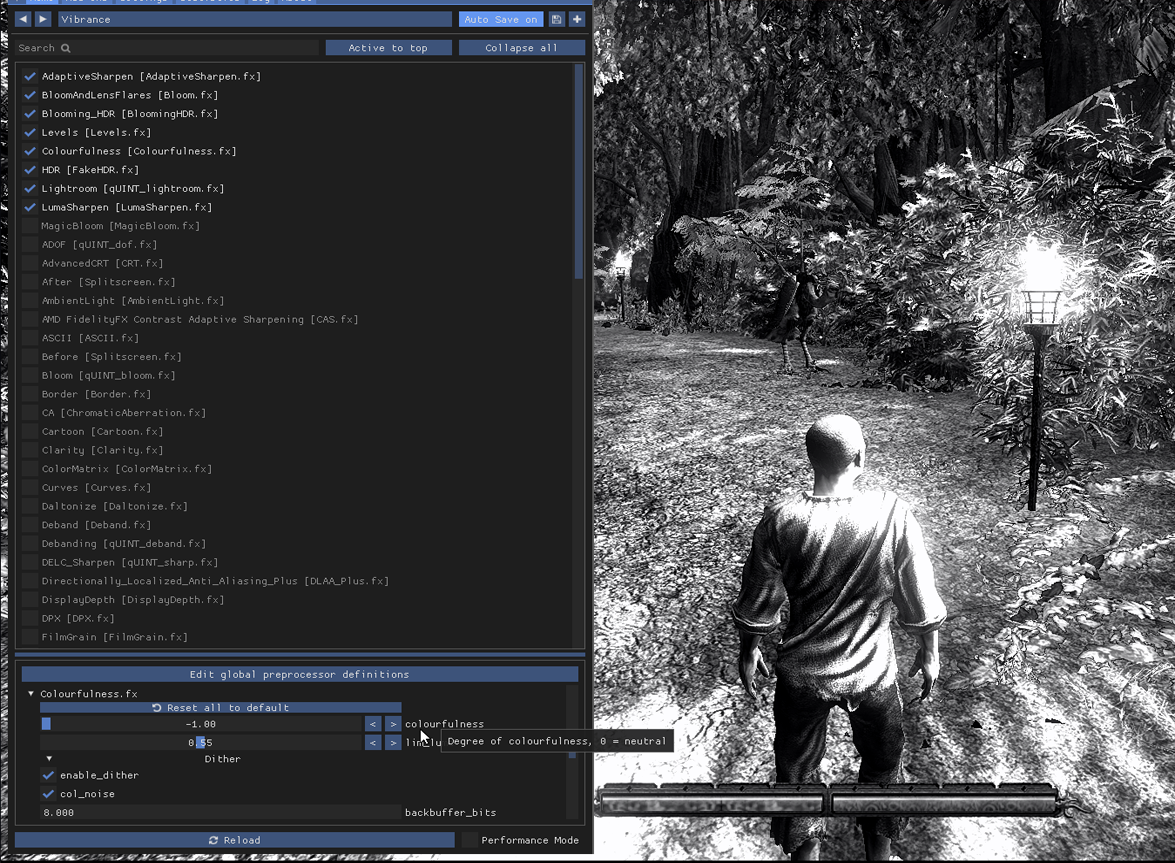
Task: Collapse the Dither section
Action: (49, 759)
